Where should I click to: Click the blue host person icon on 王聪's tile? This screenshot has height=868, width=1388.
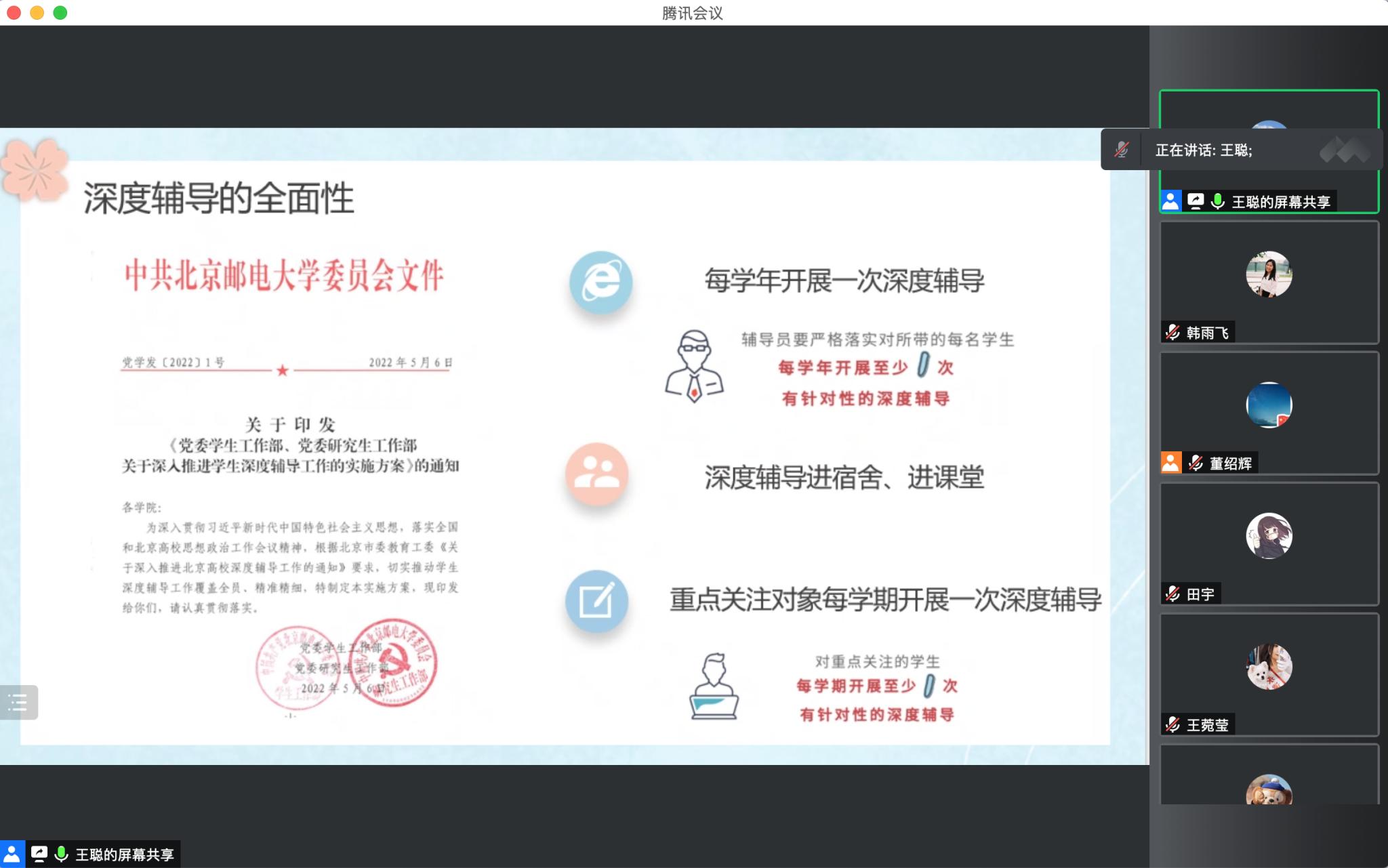tap(1170, 201)
